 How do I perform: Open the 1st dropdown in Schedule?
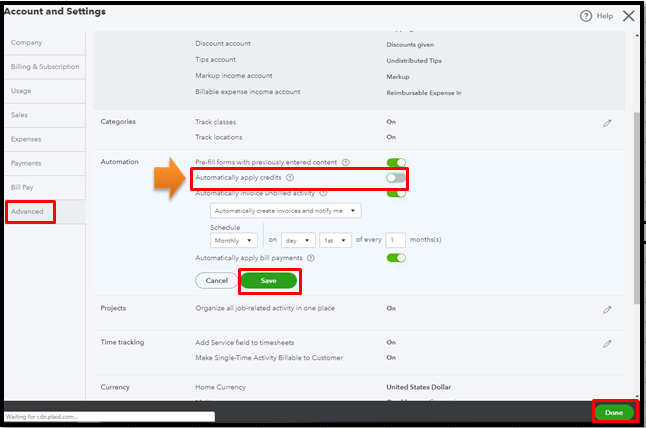pos(335,240)
